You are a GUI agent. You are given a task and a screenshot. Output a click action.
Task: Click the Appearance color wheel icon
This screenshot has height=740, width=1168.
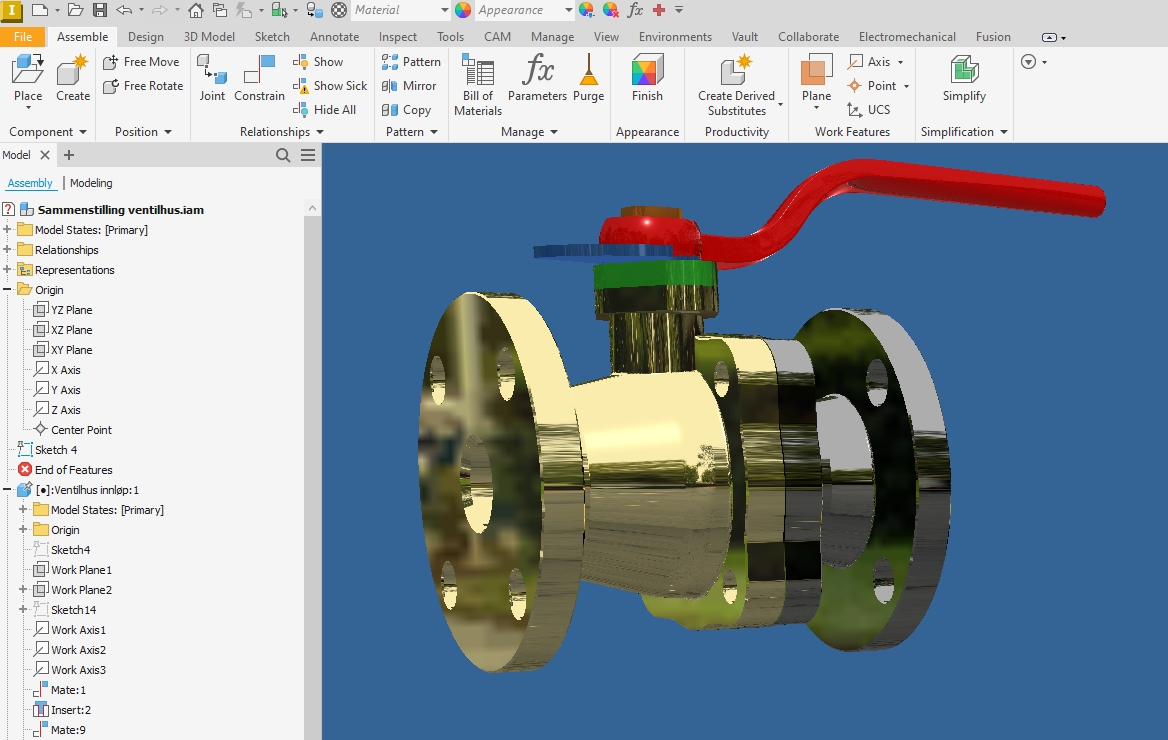coord(463,10)
